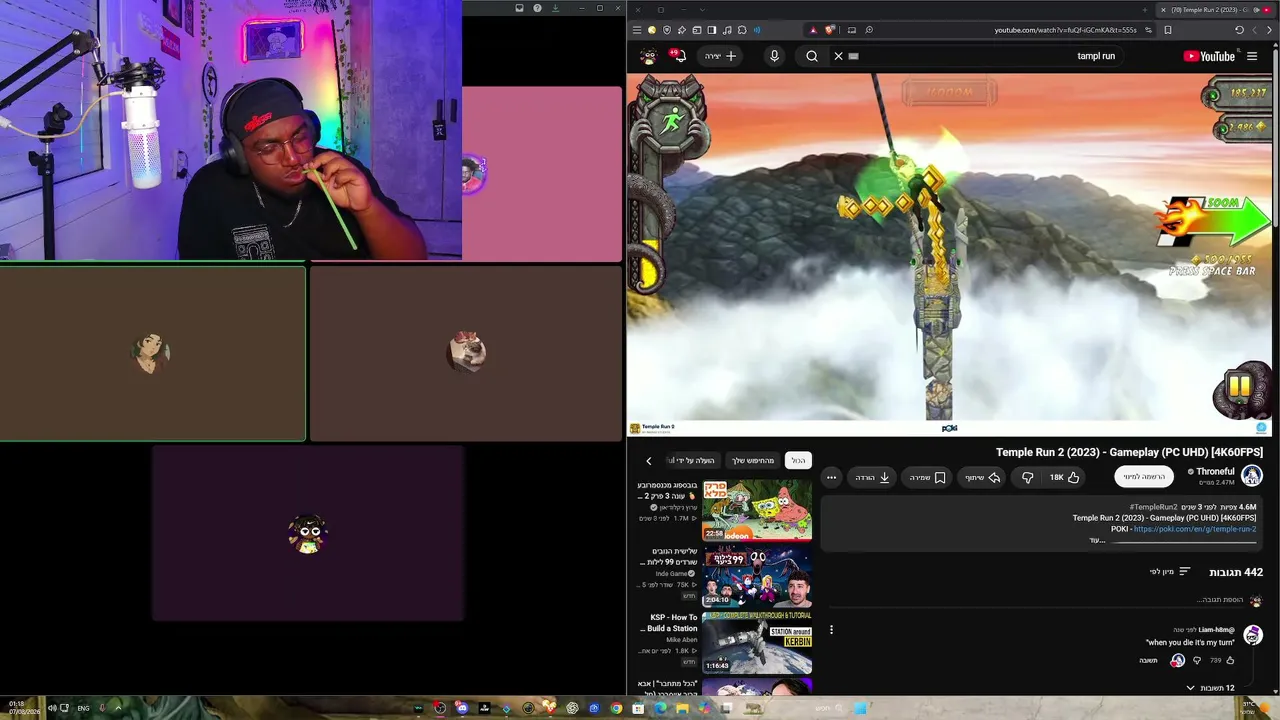
Task: Go to the YouTube home logo
Action: [1209, 56]
